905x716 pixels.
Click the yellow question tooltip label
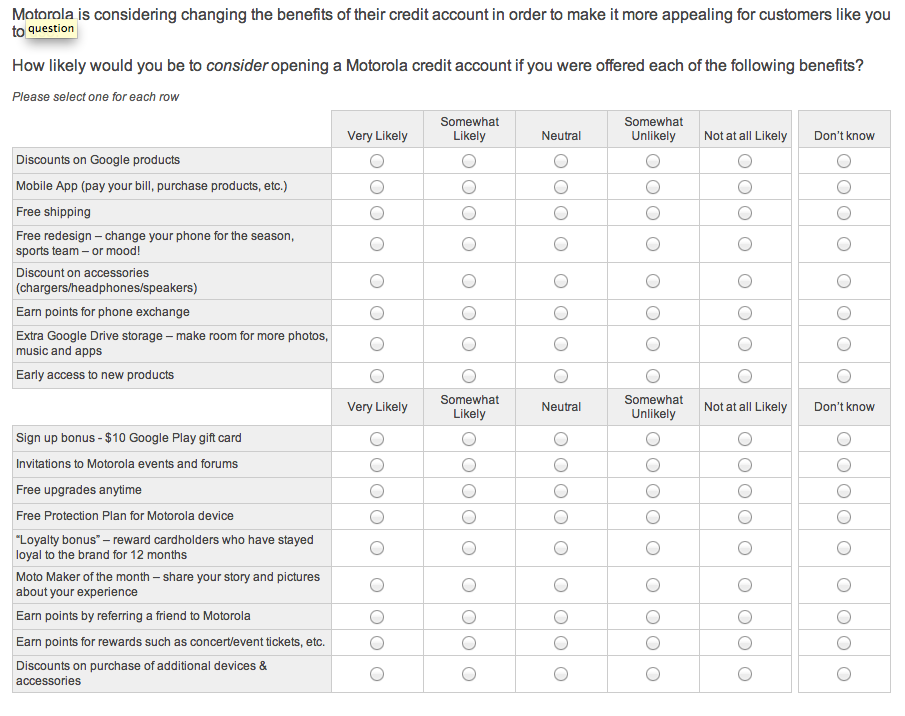pos(51,29)
